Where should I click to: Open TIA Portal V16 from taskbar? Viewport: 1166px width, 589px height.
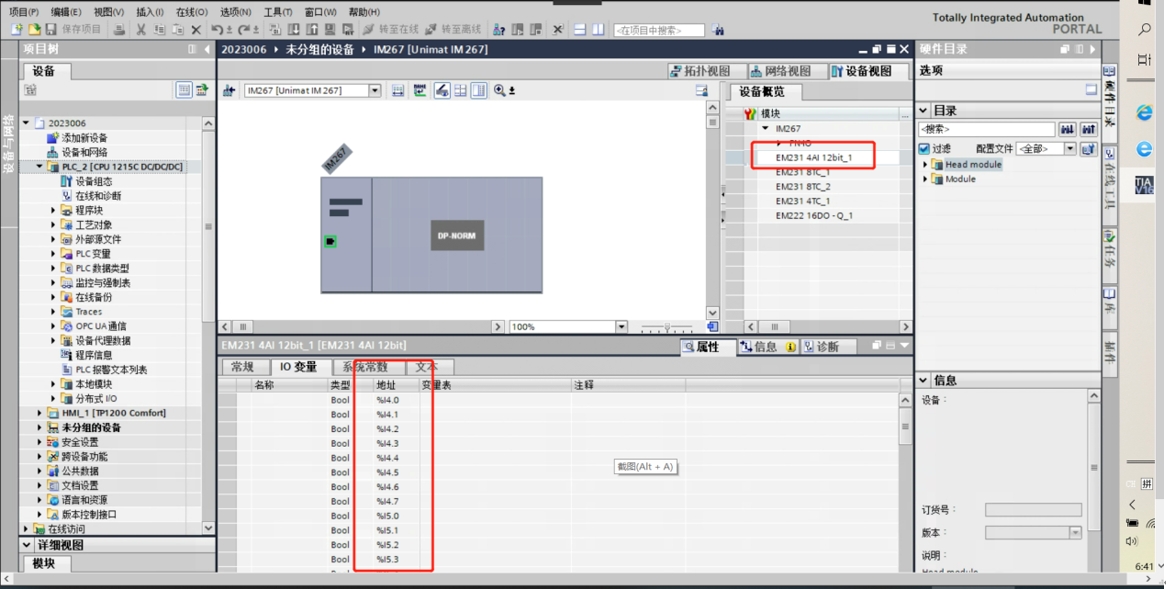(x=1144, y=185)
